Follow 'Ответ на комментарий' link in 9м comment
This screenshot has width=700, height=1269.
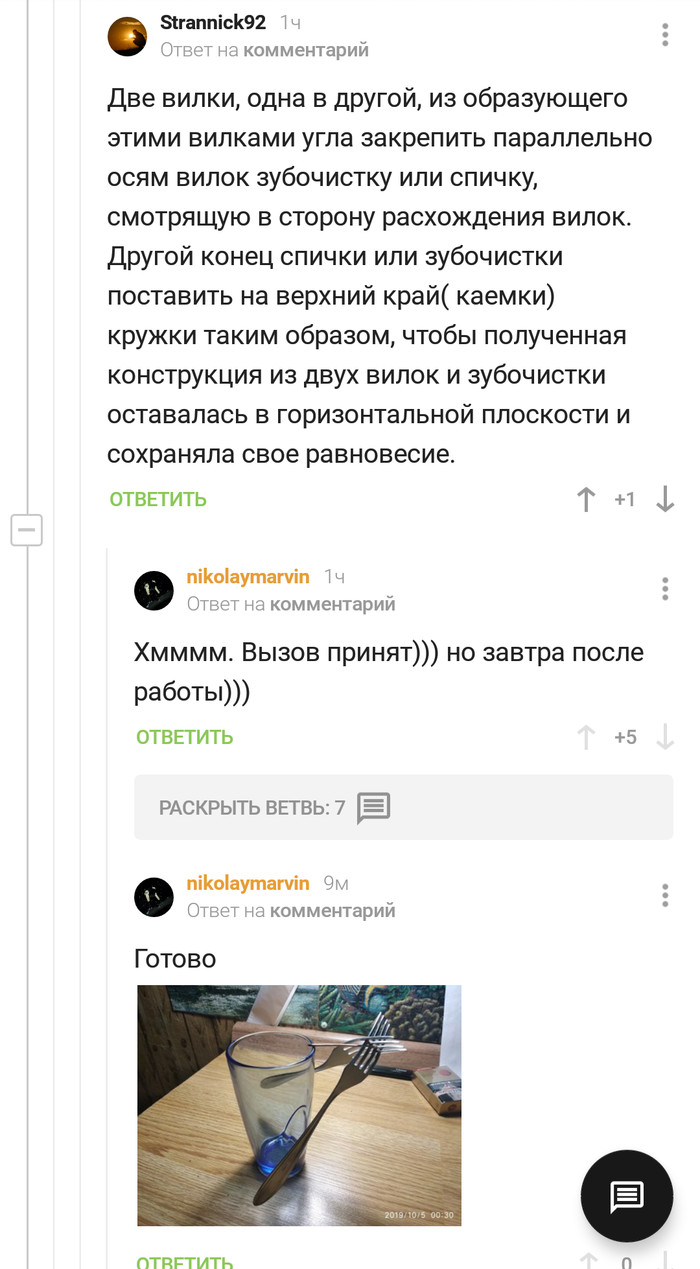click(333, 910)
